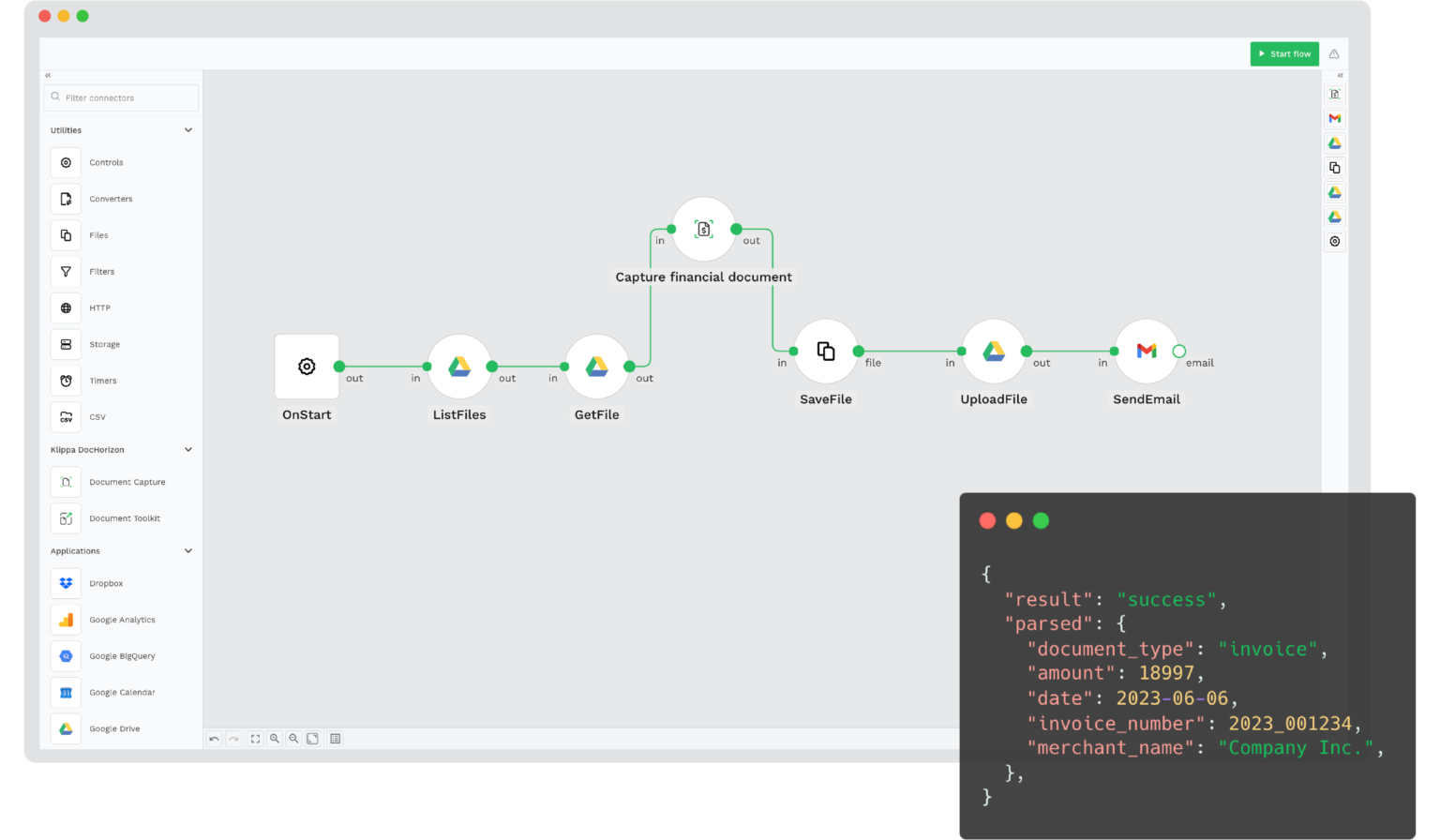Collapse the Utilities section
This screenshot has height=840, width=1440.
(x=187, y=129)
